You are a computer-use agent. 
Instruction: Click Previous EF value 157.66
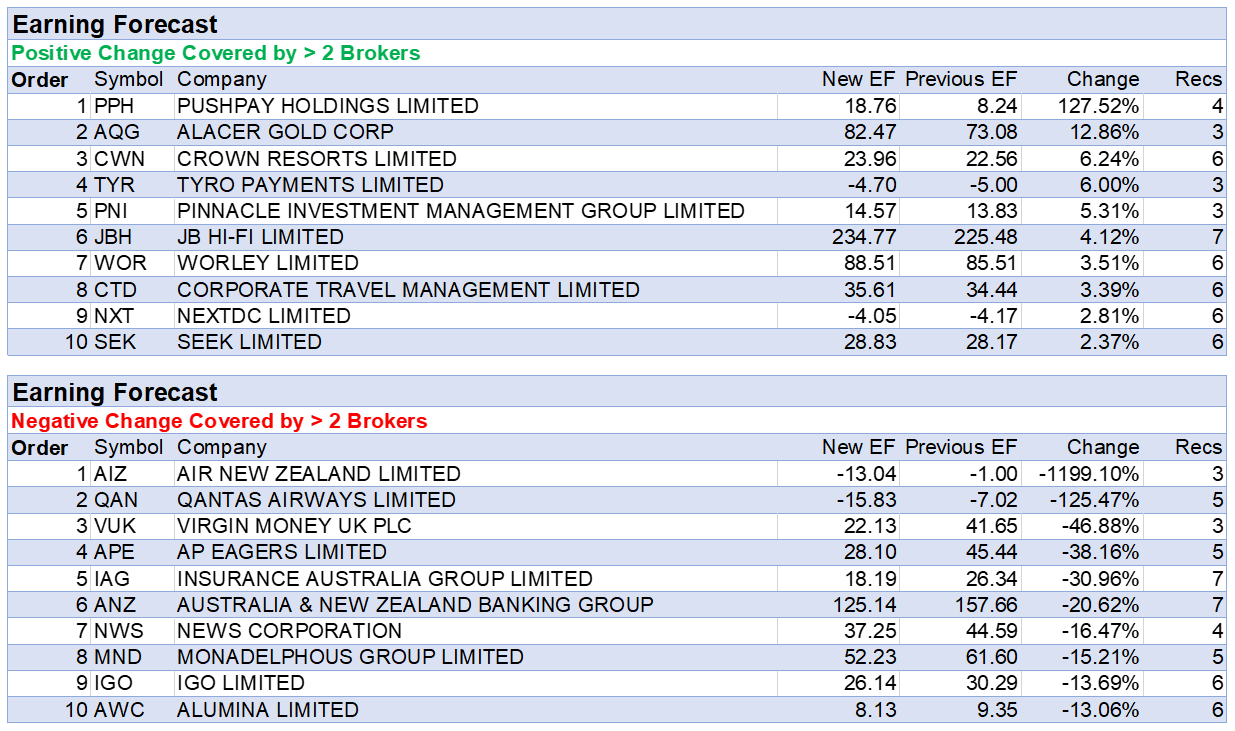tap(986, 605)
